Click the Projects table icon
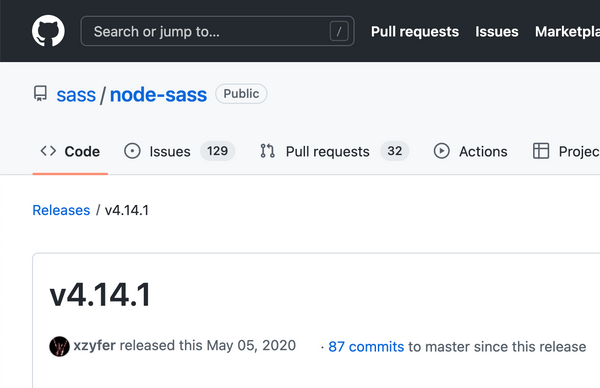Viewport: 600px width, 388px height. click(x=541, y=151)
